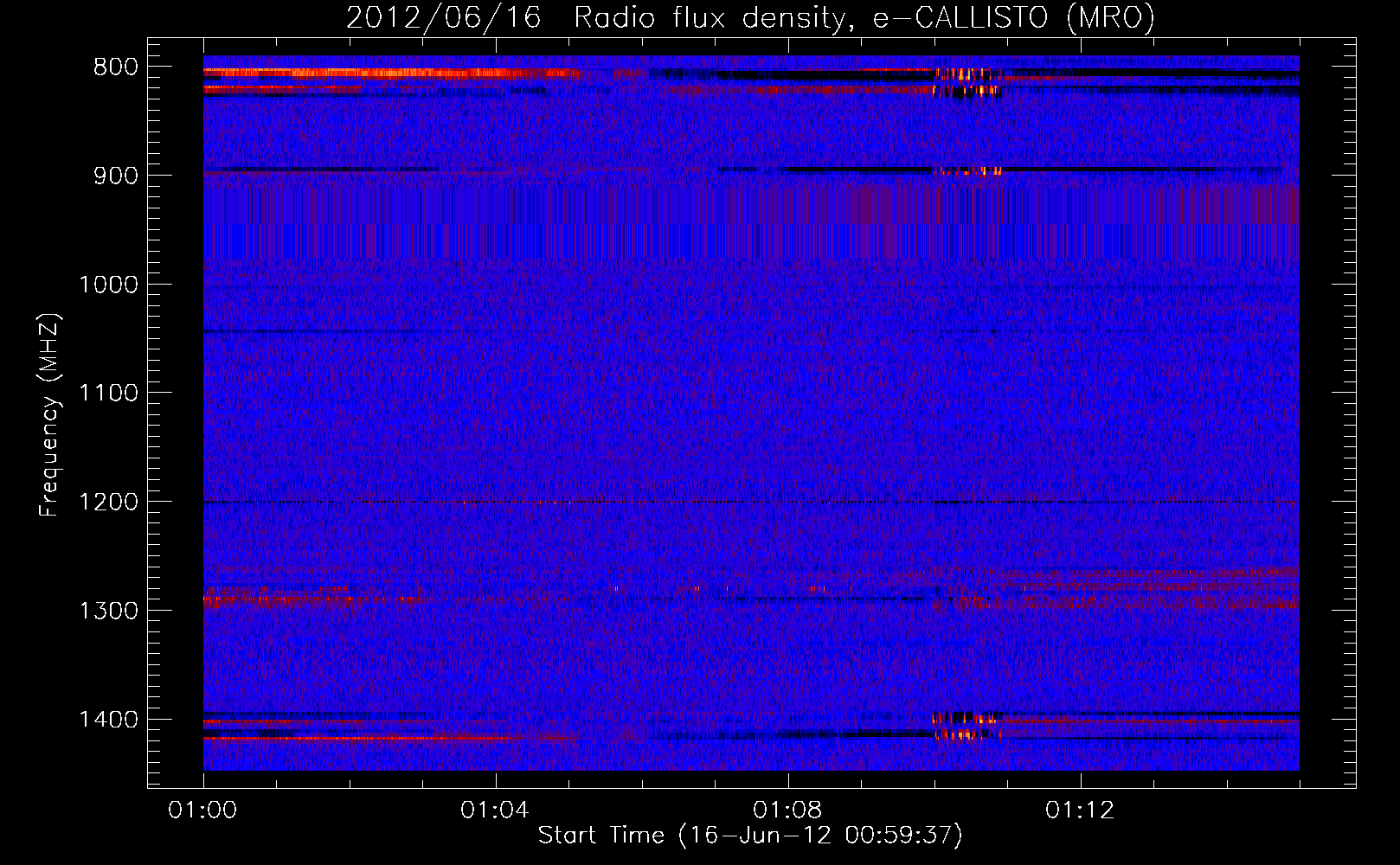Click the 1400 frequency axis label
This screenshot has height=865, width=1400.
click(108, 720)
